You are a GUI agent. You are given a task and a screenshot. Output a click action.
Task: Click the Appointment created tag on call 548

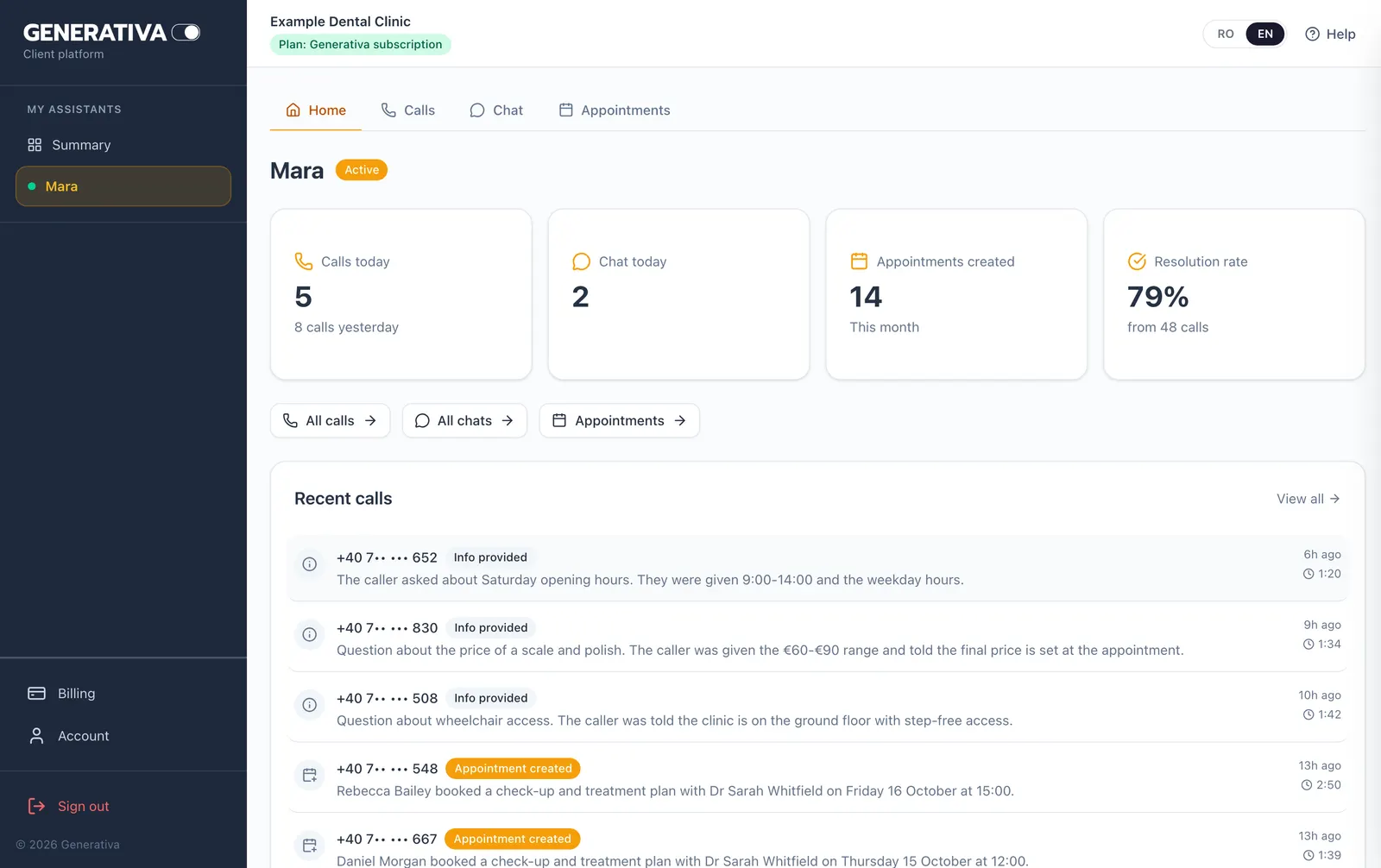(x=514, y=769)
